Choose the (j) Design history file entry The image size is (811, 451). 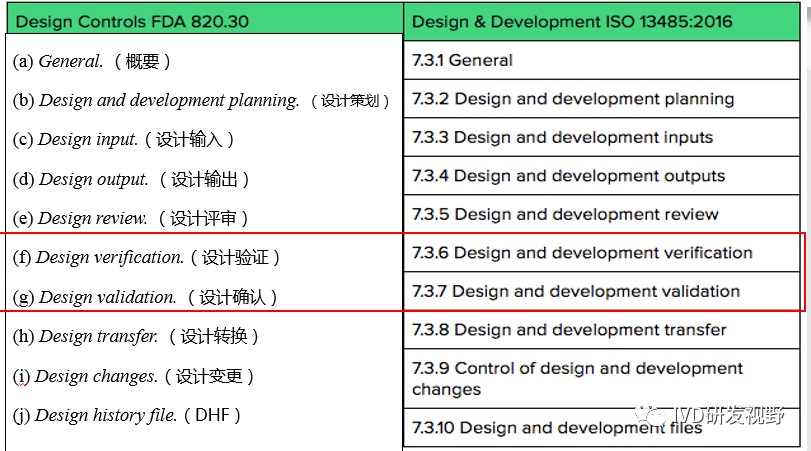(x=126, y=415)
